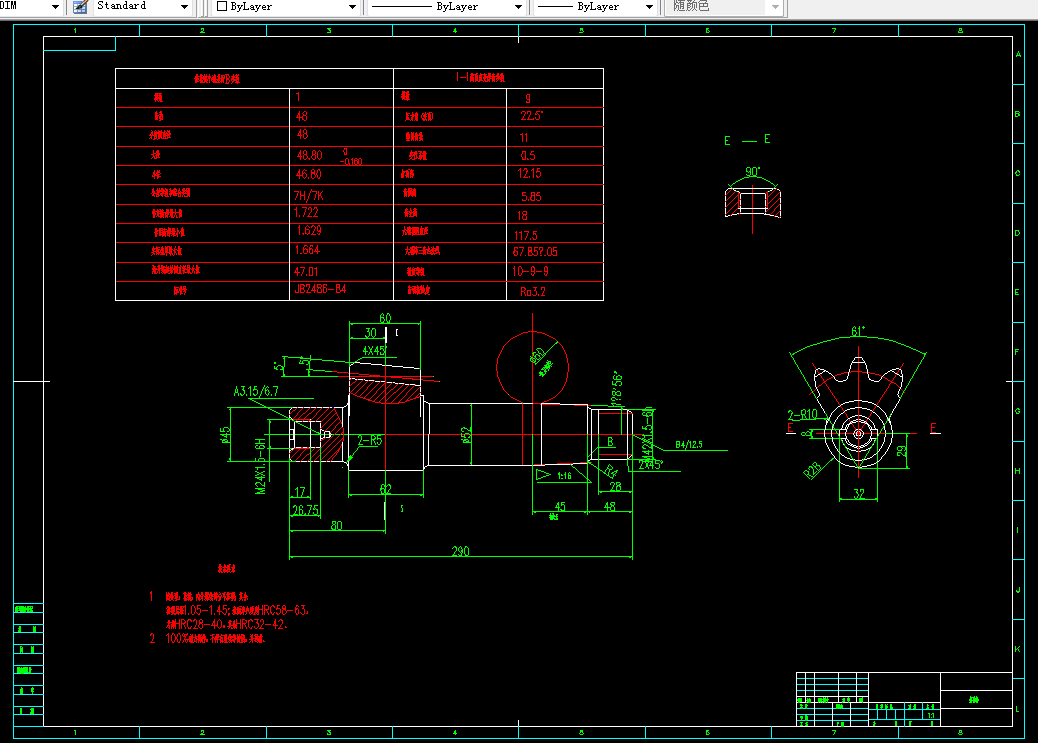This screenshot has height=743, width=1038.
Task: Click table cell value 1.629
Action: coord(309,230)
